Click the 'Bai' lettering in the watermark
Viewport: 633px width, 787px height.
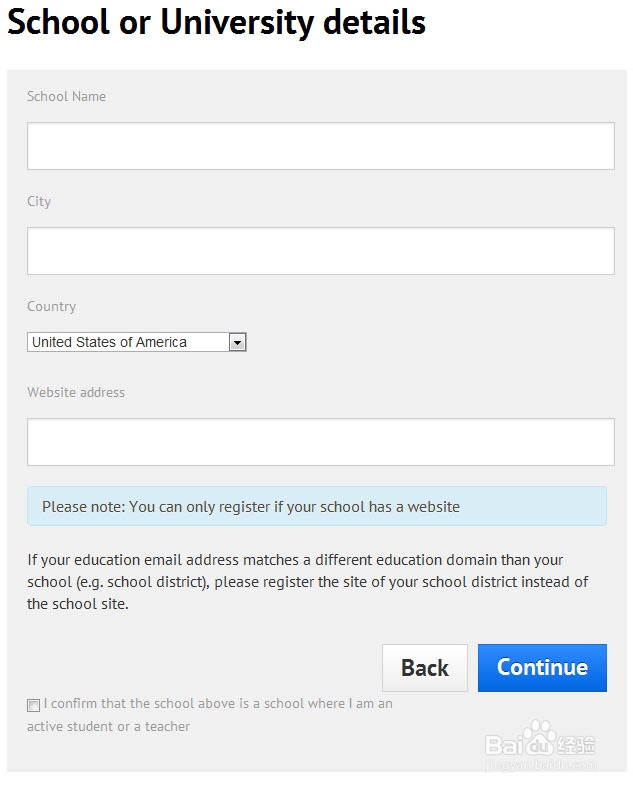tap(505, 745)
